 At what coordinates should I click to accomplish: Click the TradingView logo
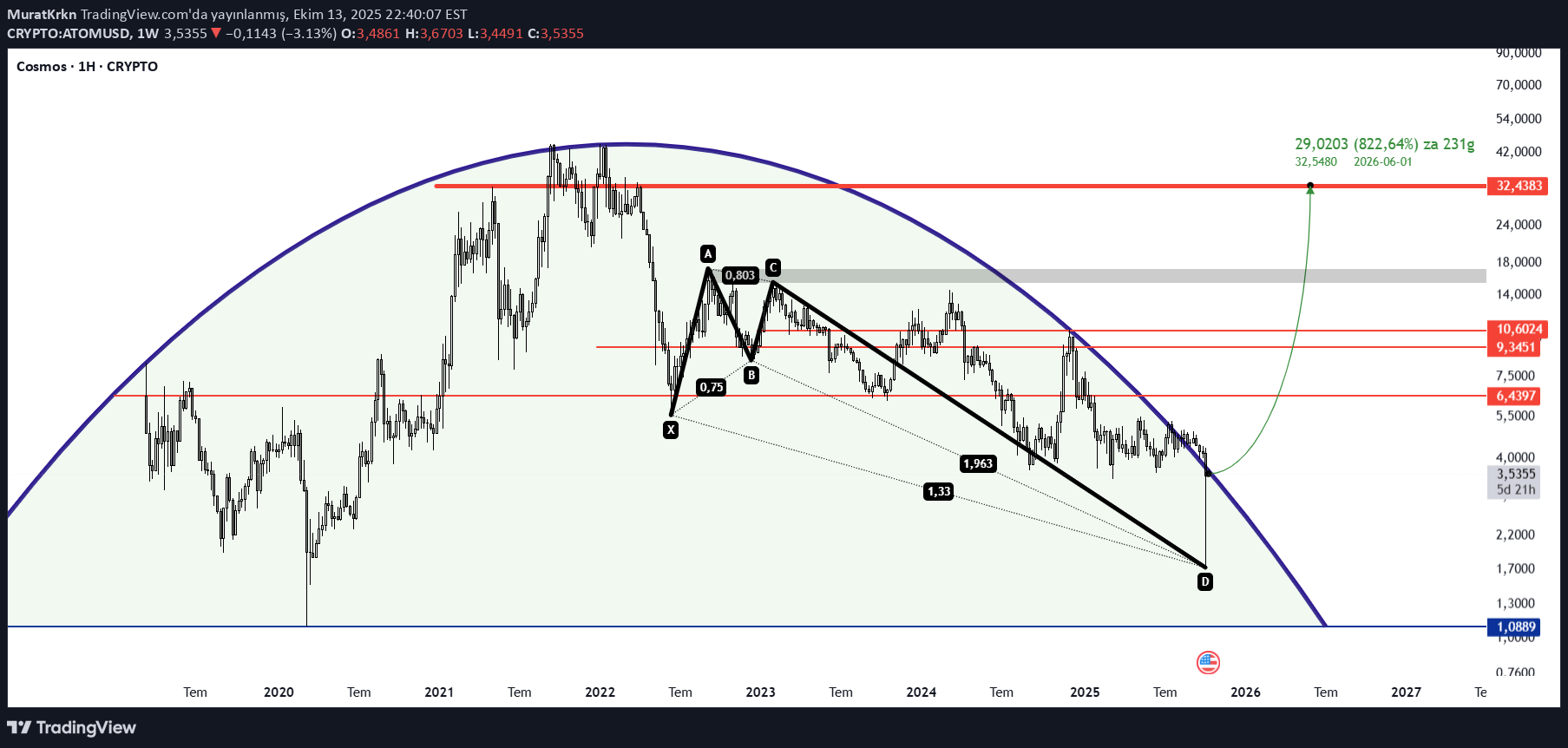pyautogui.click(x=72, y=727)
